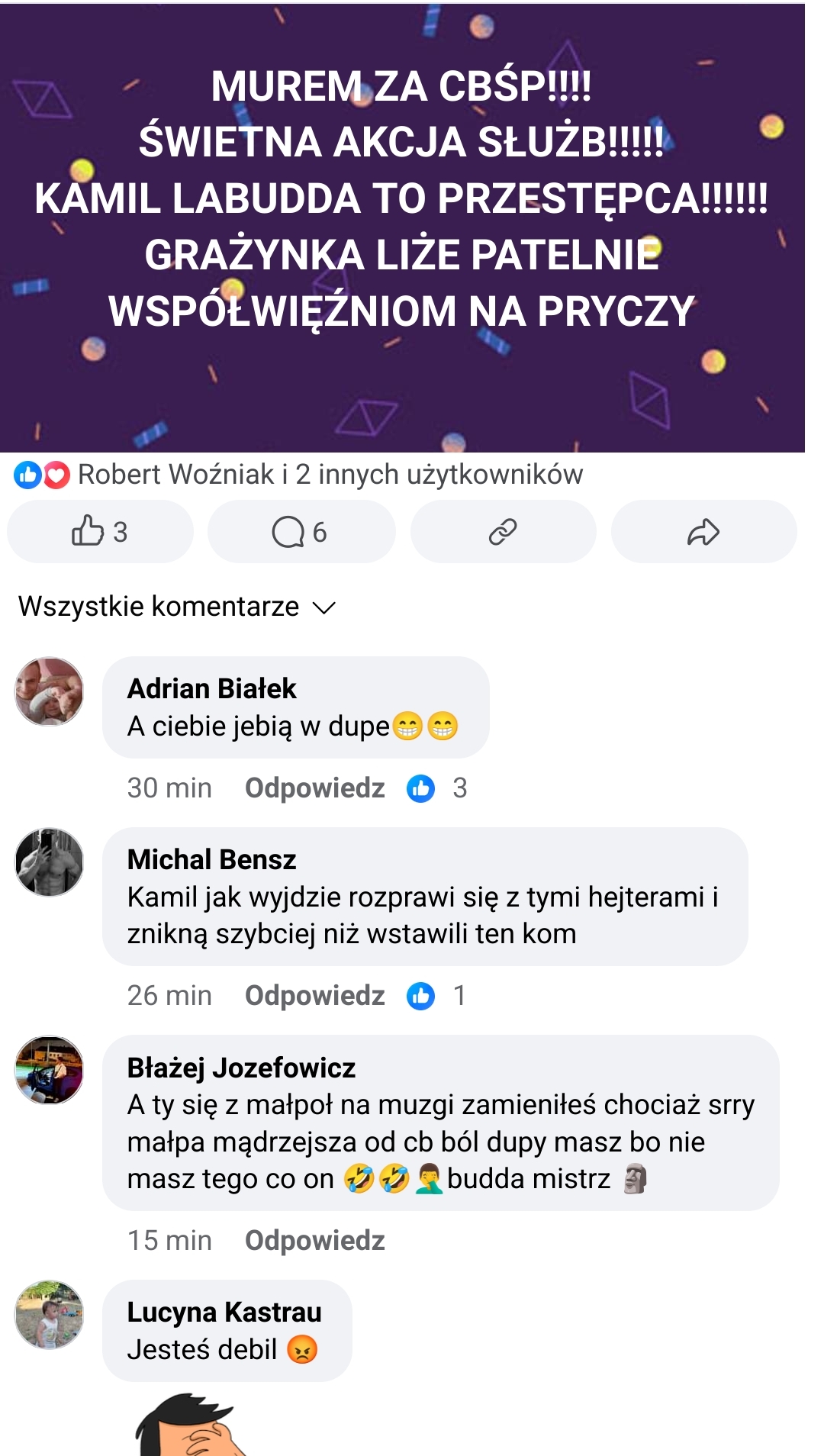The width and height of the screenshot is (824, 1456).
Task: Open the post's comments via bubble icon
Action: pyautogui.click(x=301, y=532)
